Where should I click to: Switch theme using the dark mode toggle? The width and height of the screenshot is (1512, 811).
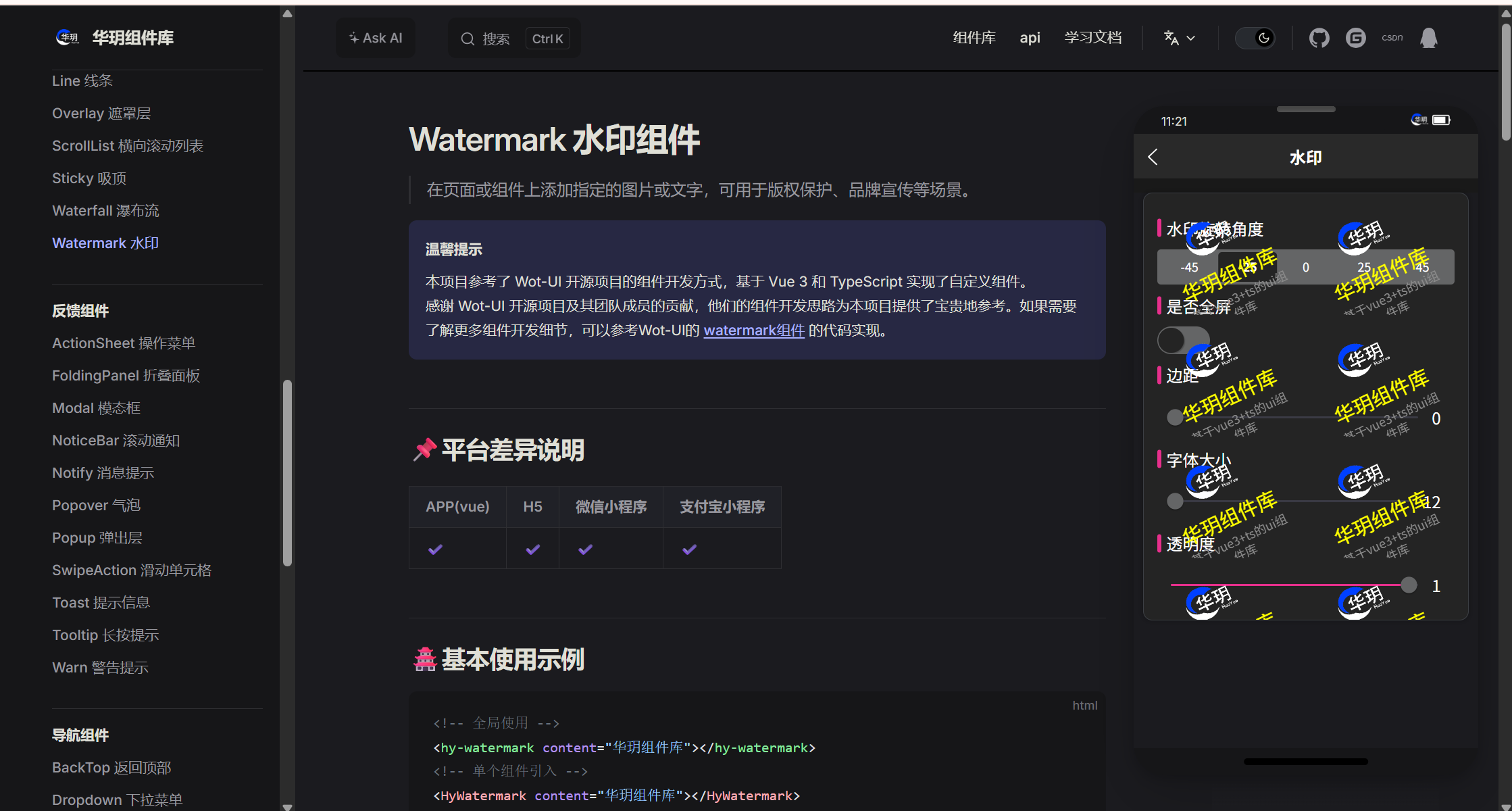1255,38
